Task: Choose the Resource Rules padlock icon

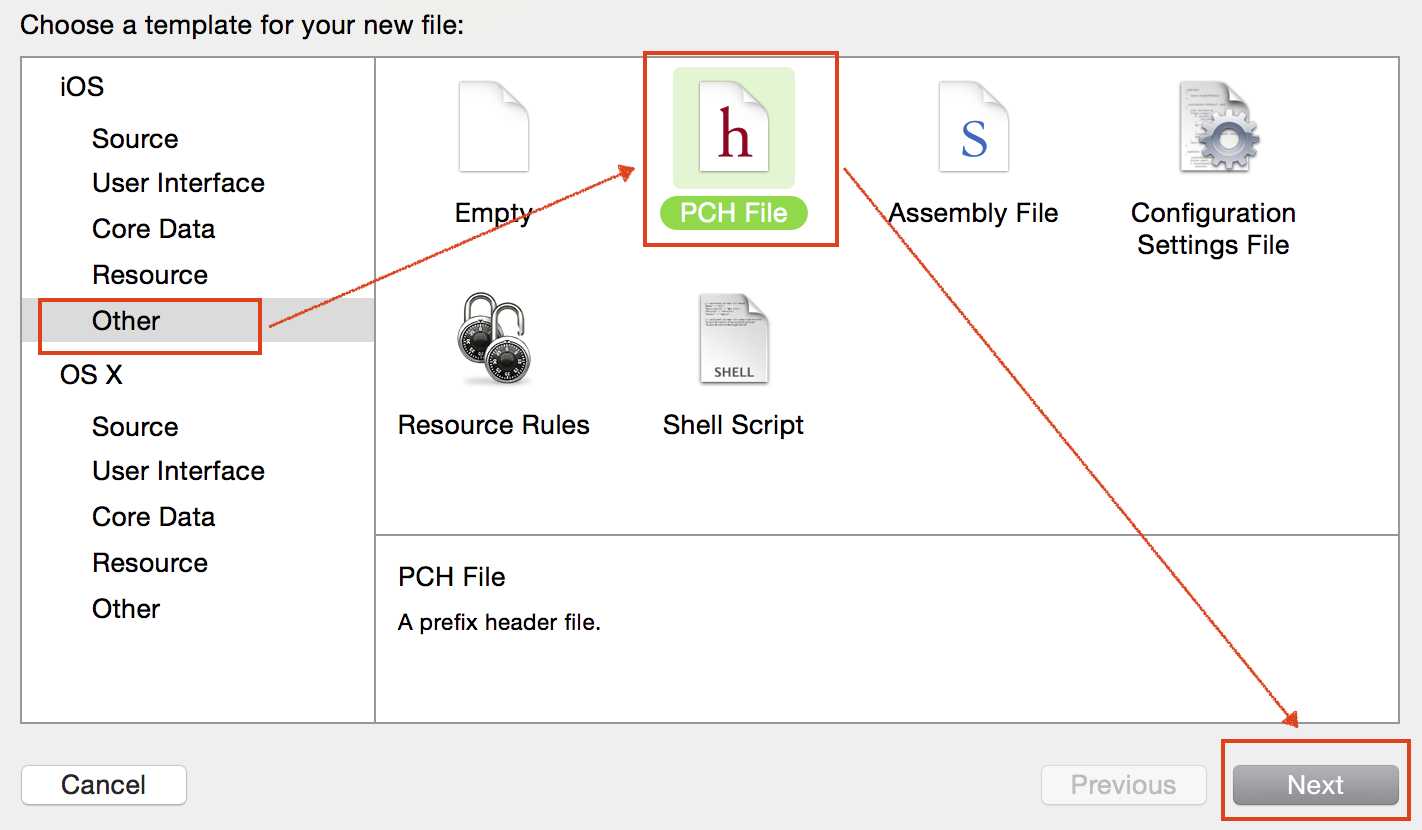Action: 494,339
